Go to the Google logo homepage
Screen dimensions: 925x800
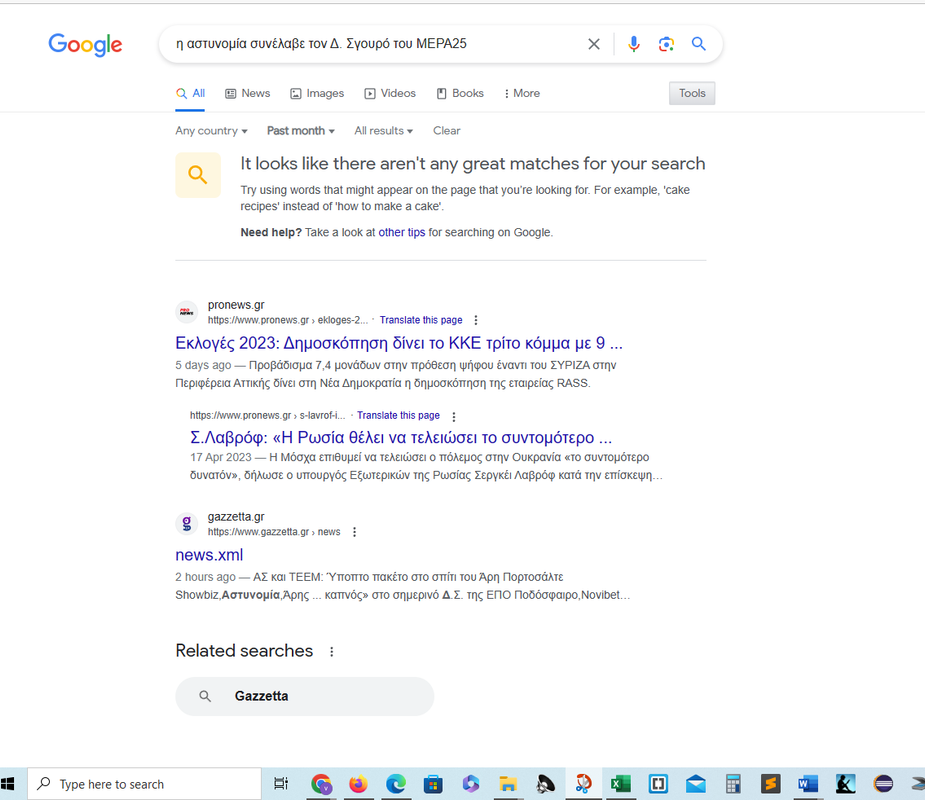86,44
